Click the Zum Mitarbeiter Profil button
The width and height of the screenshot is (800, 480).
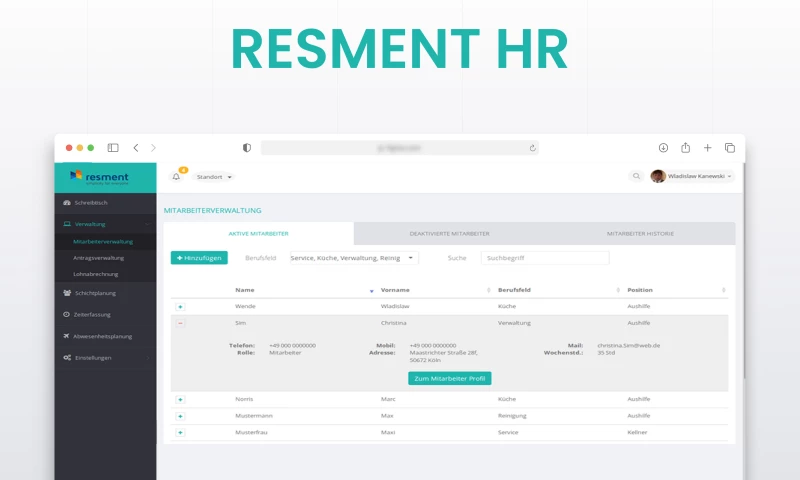pyautogui.click(x=449, y=378)
